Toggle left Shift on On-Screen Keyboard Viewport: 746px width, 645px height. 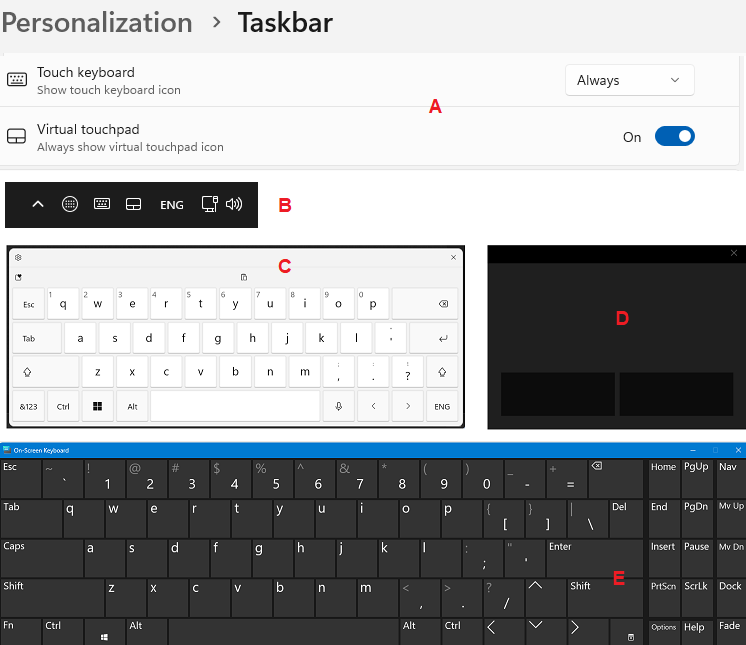[52, 597]
